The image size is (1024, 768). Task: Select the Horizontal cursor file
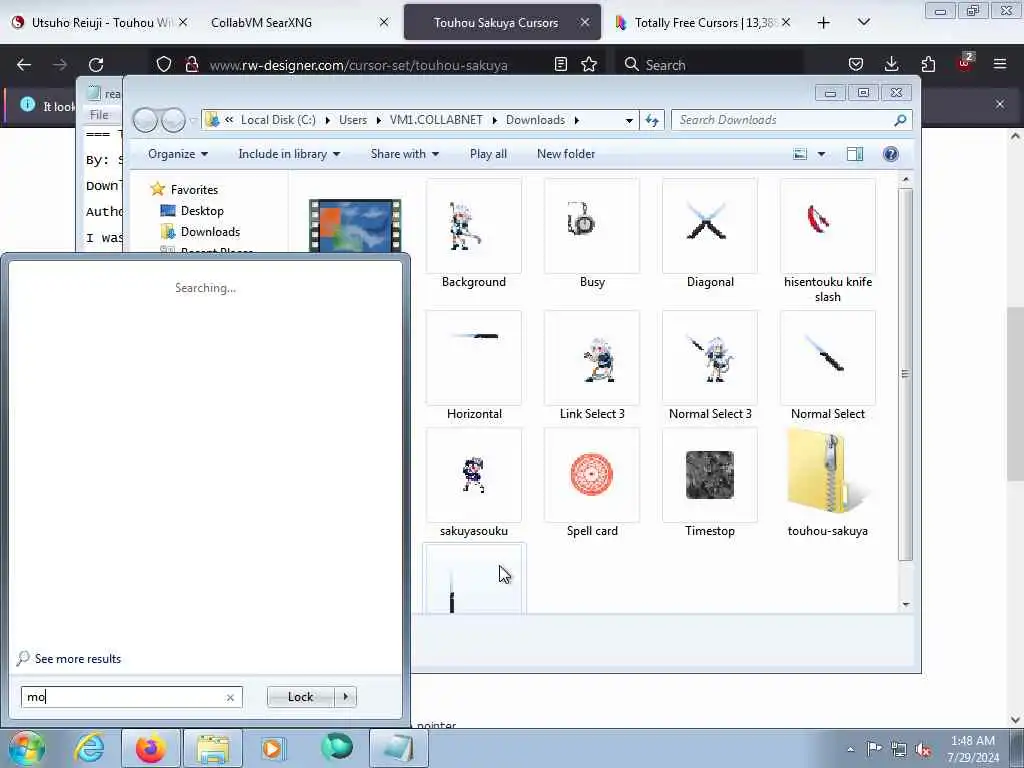coord(473,366)
